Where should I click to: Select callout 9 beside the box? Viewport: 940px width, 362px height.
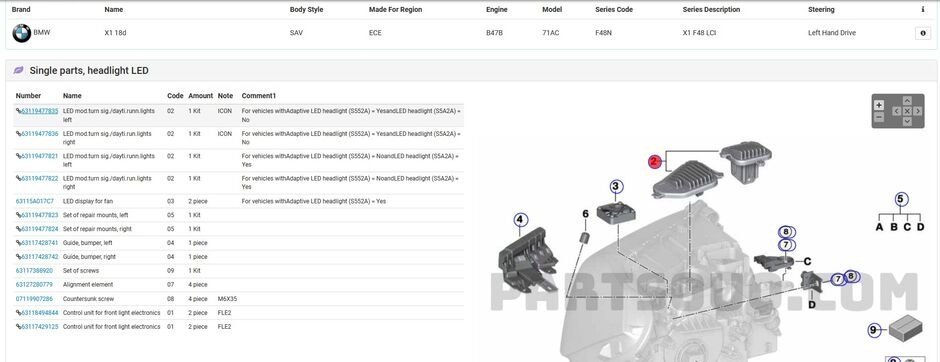click(874, 329)
